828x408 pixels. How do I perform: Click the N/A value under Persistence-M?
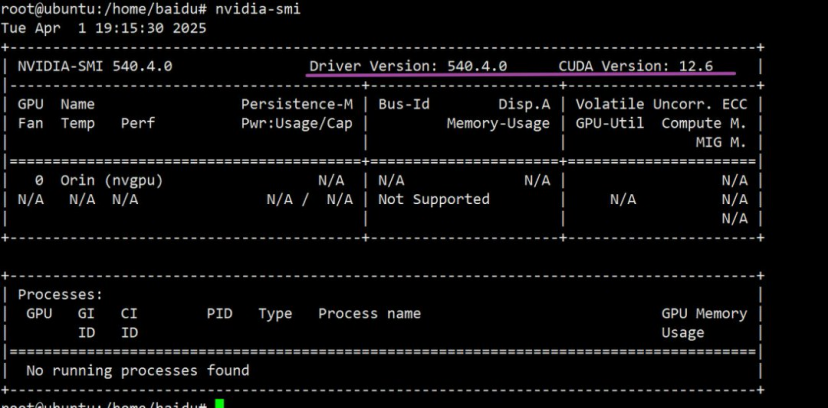(x=331, y=181)
